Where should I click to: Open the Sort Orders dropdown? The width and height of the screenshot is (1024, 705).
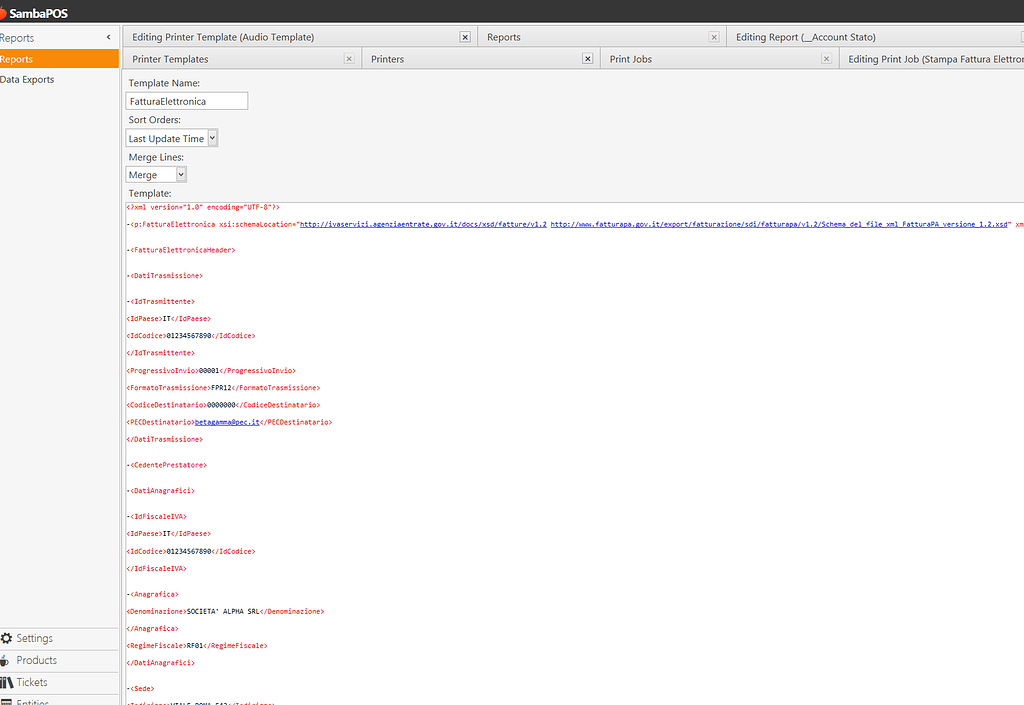[x=212, y=139]
